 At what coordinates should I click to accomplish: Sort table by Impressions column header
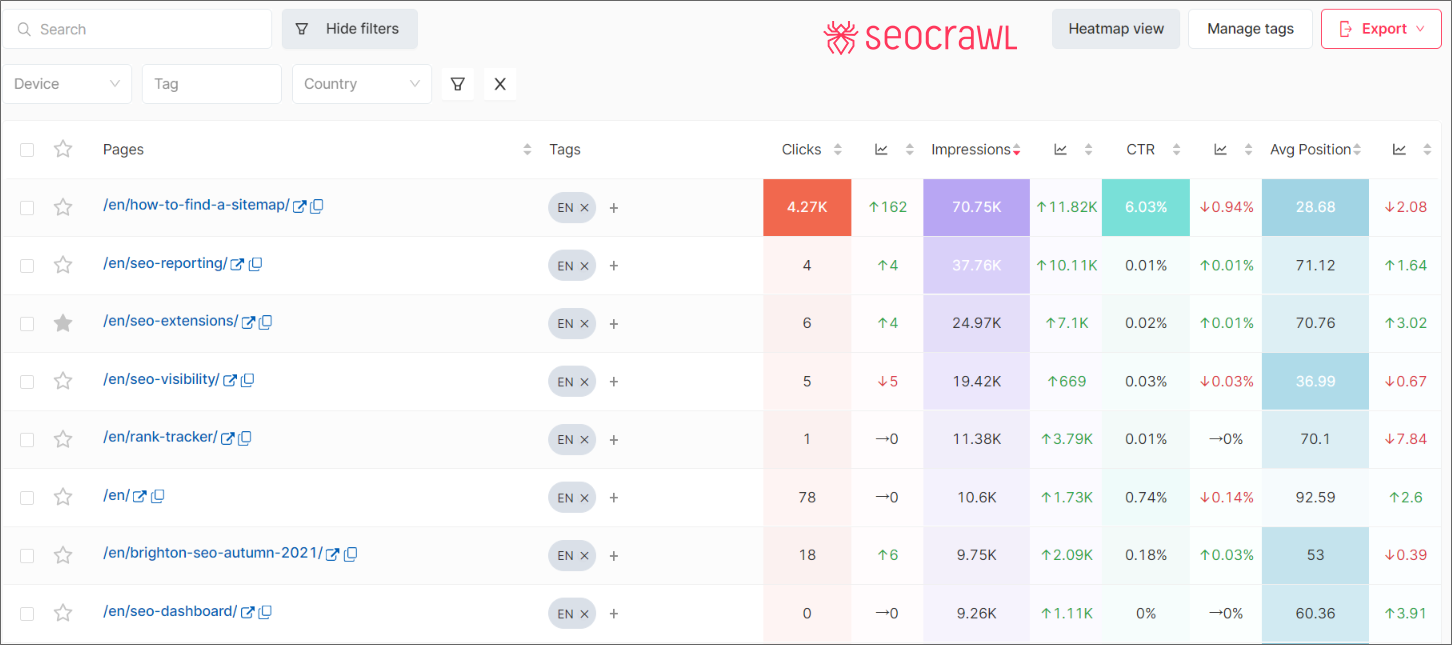(x=971, y=150)
